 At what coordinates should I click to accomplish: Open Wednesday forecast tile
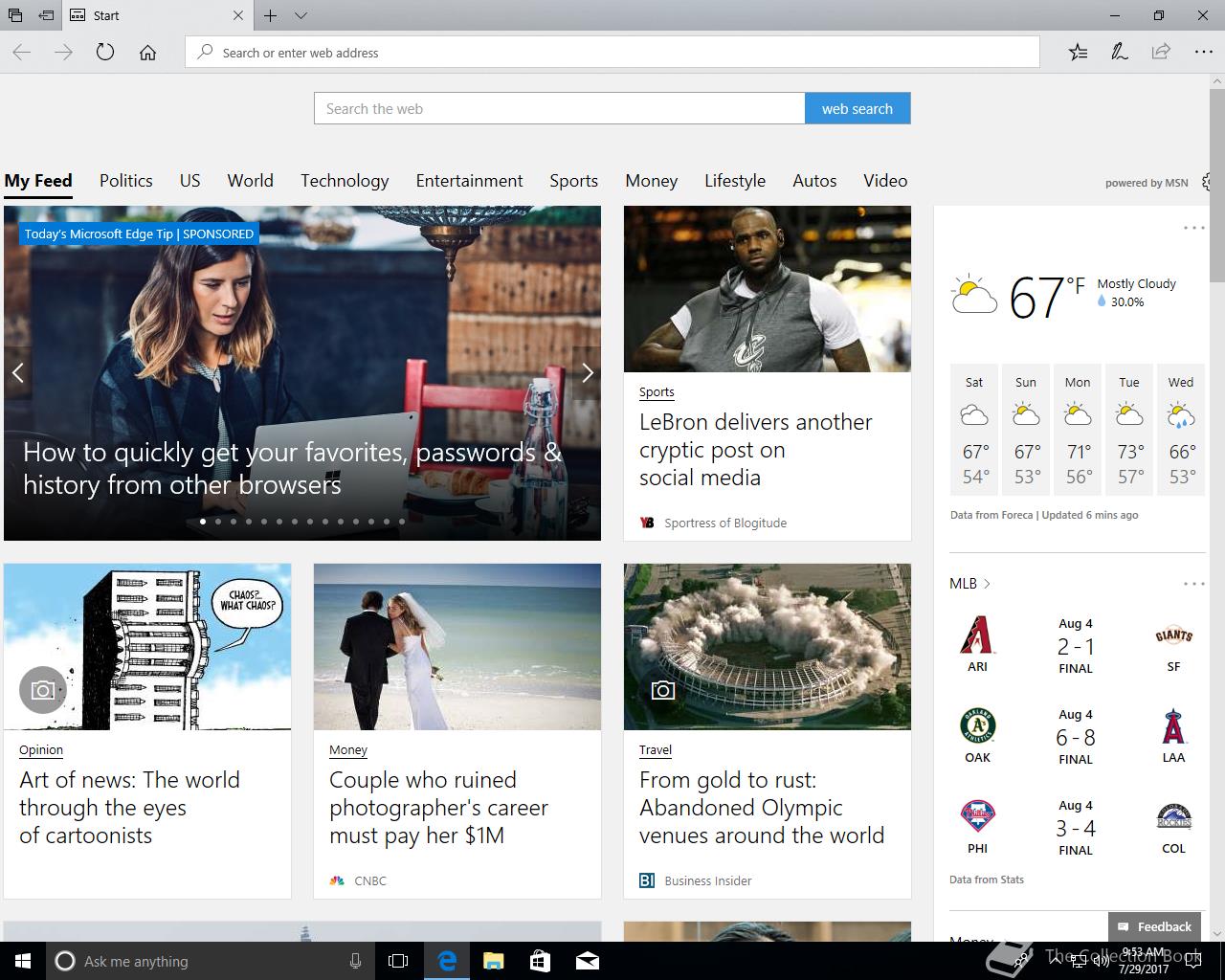pyautogui.click(x=1181, y=429)
